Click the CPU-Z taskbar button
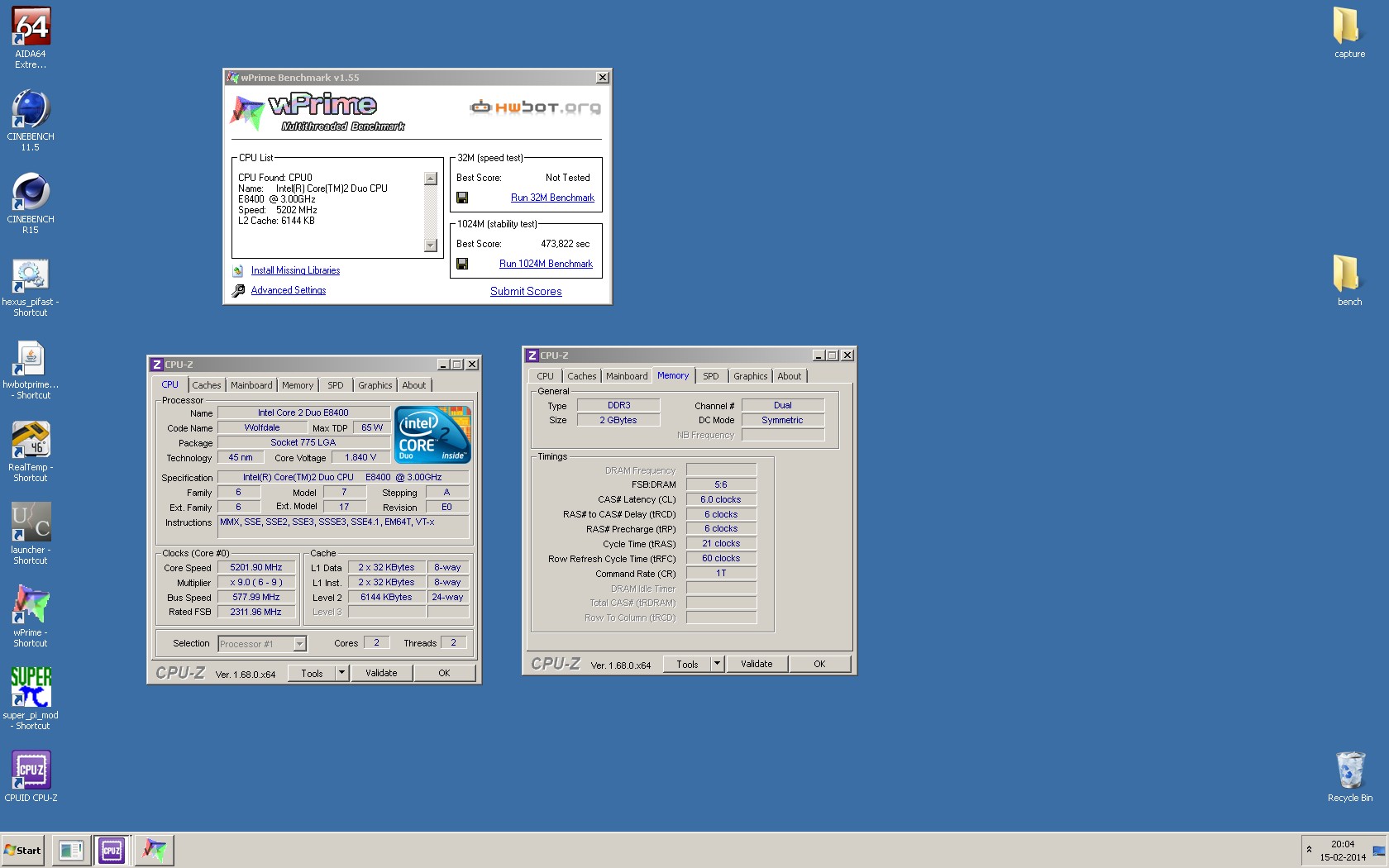The height and width of the screenshot is (868, 1389). coord(112,850)
